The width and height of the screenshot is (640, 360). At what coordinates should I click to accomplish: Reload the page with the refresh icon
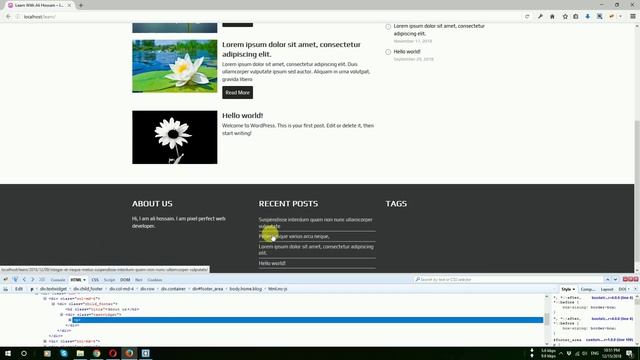click(x=527, y=17)
